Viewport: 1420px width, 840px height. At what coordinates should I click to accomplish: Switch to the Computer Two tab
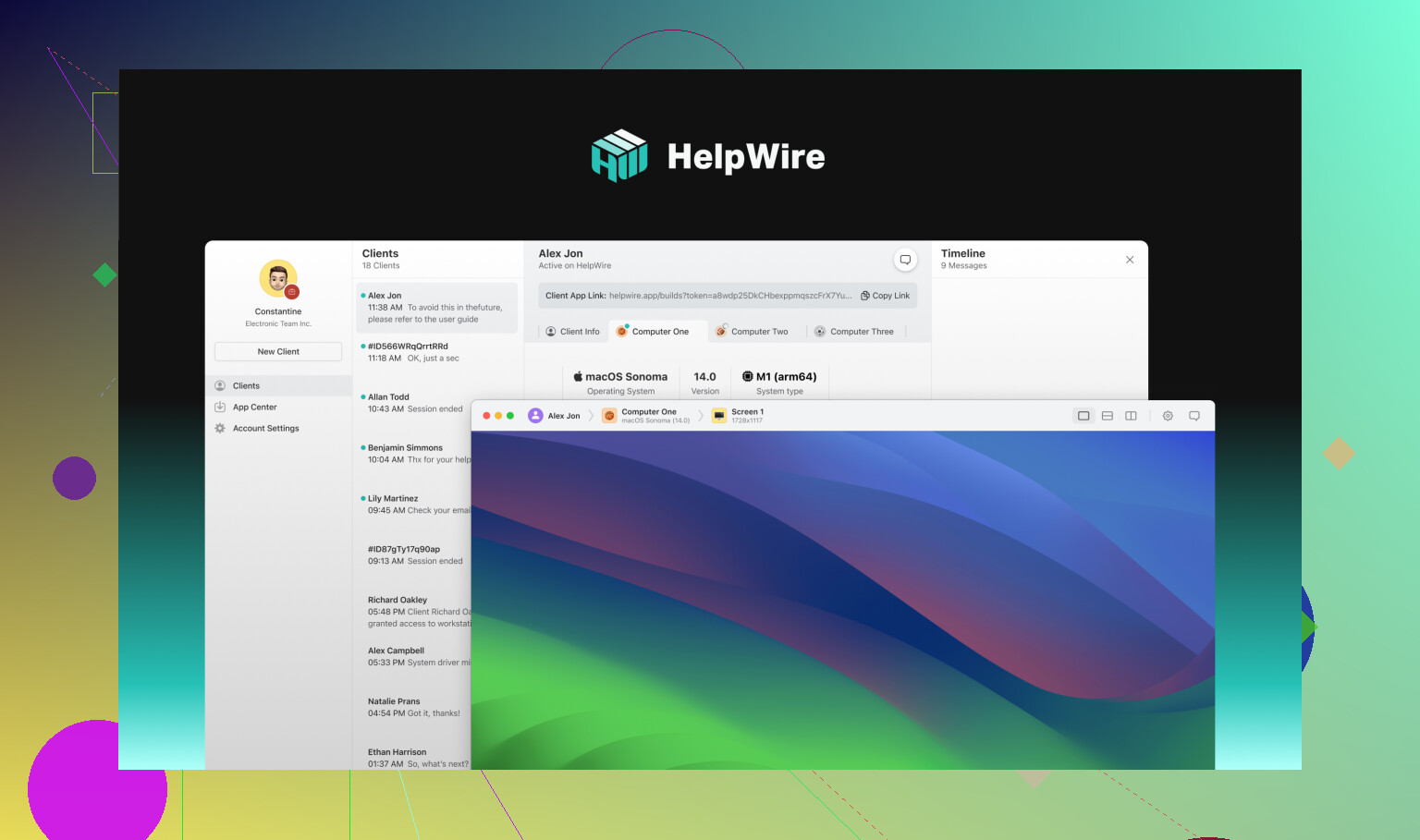752,332
